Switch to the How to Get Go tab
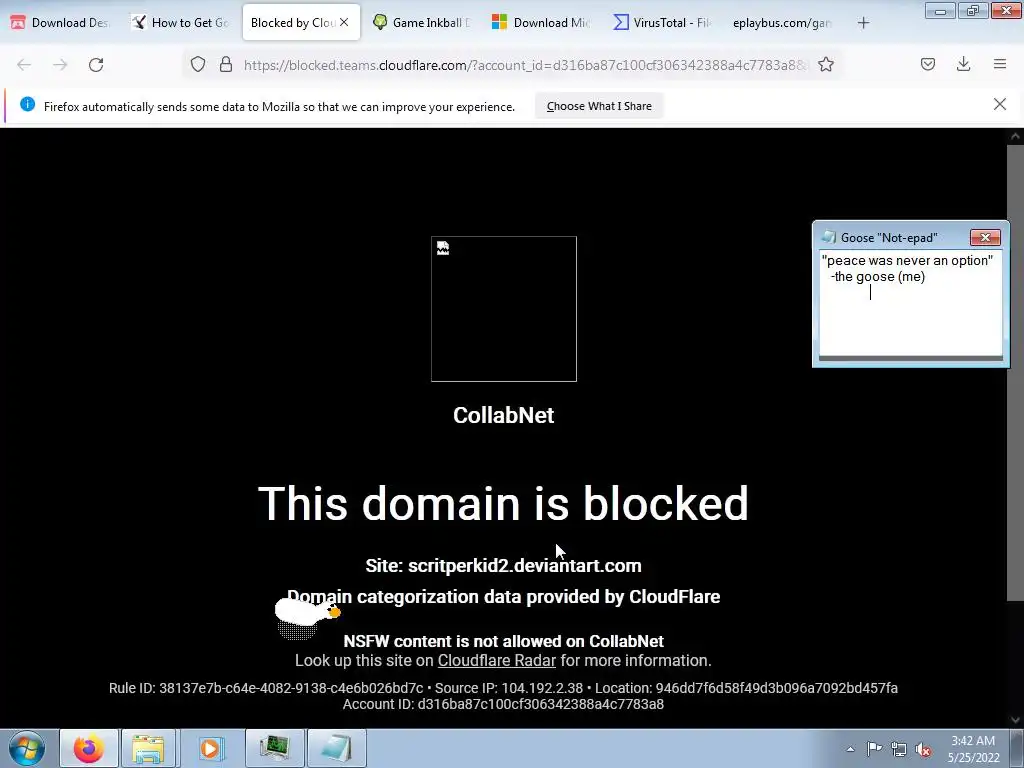Image resolution: width=1024 pixels, height=768 pixels. click(x=180, y=23)
